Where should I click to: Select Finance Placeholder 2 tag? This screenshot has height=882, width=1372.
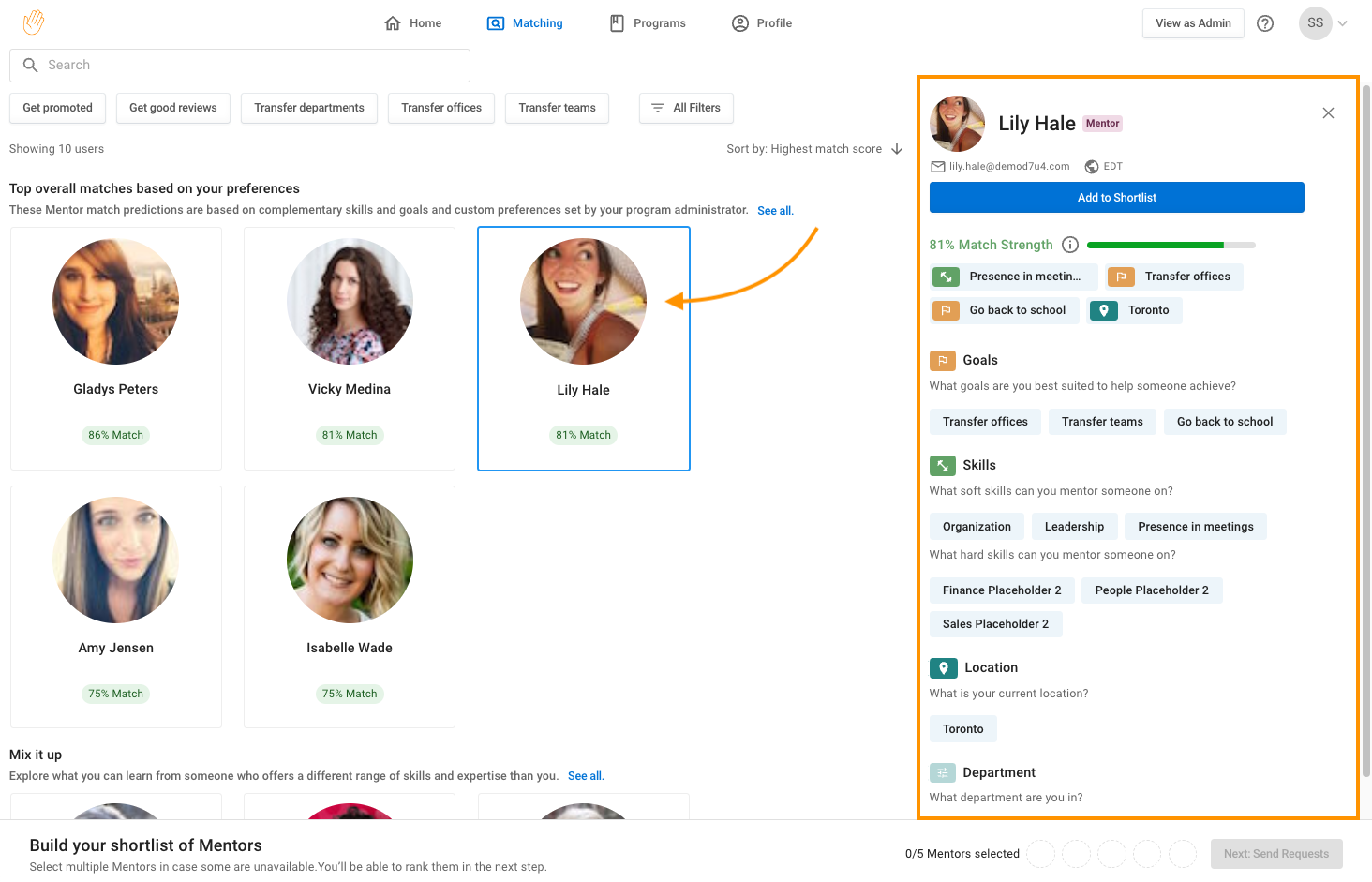point(1002,590)
